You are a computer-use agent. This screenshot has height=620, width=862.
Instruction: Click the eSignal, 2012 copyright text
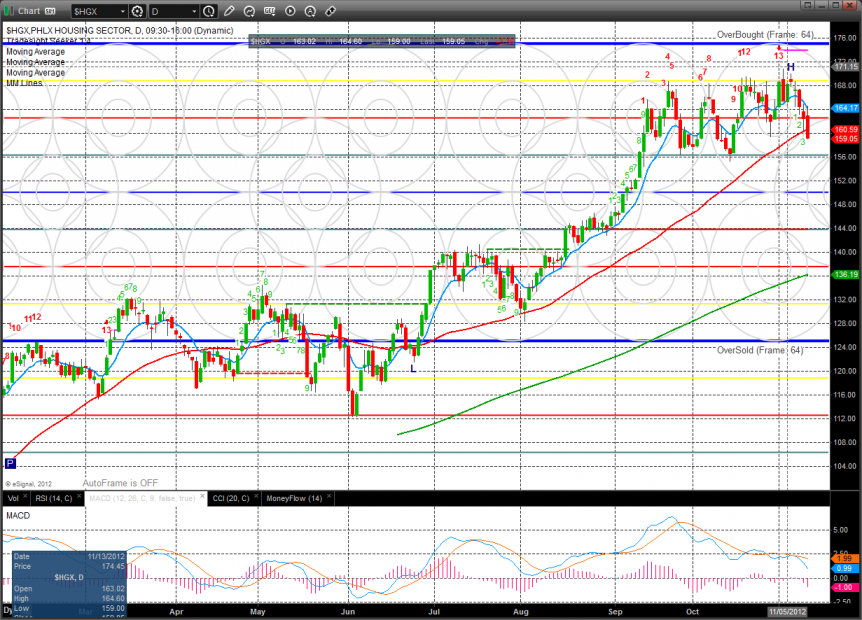29,484
